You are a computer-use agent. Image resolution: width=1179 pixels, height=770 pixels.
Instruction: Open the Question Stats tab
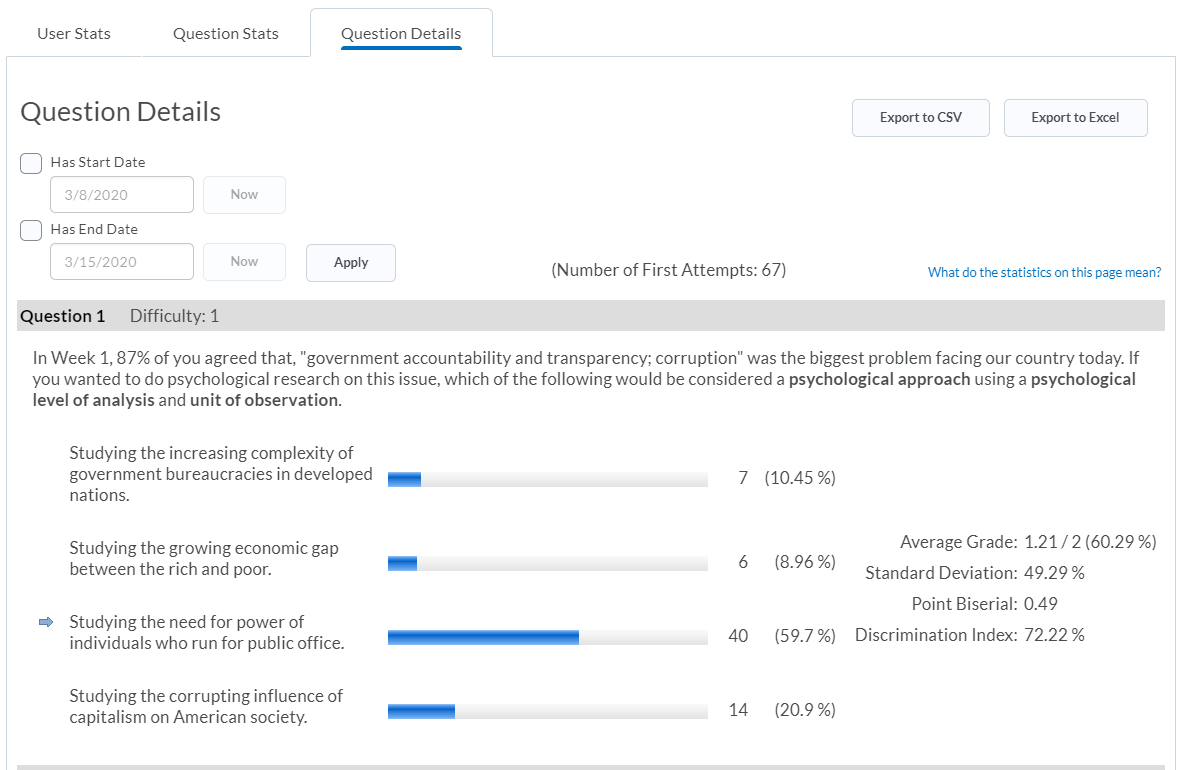226,34
